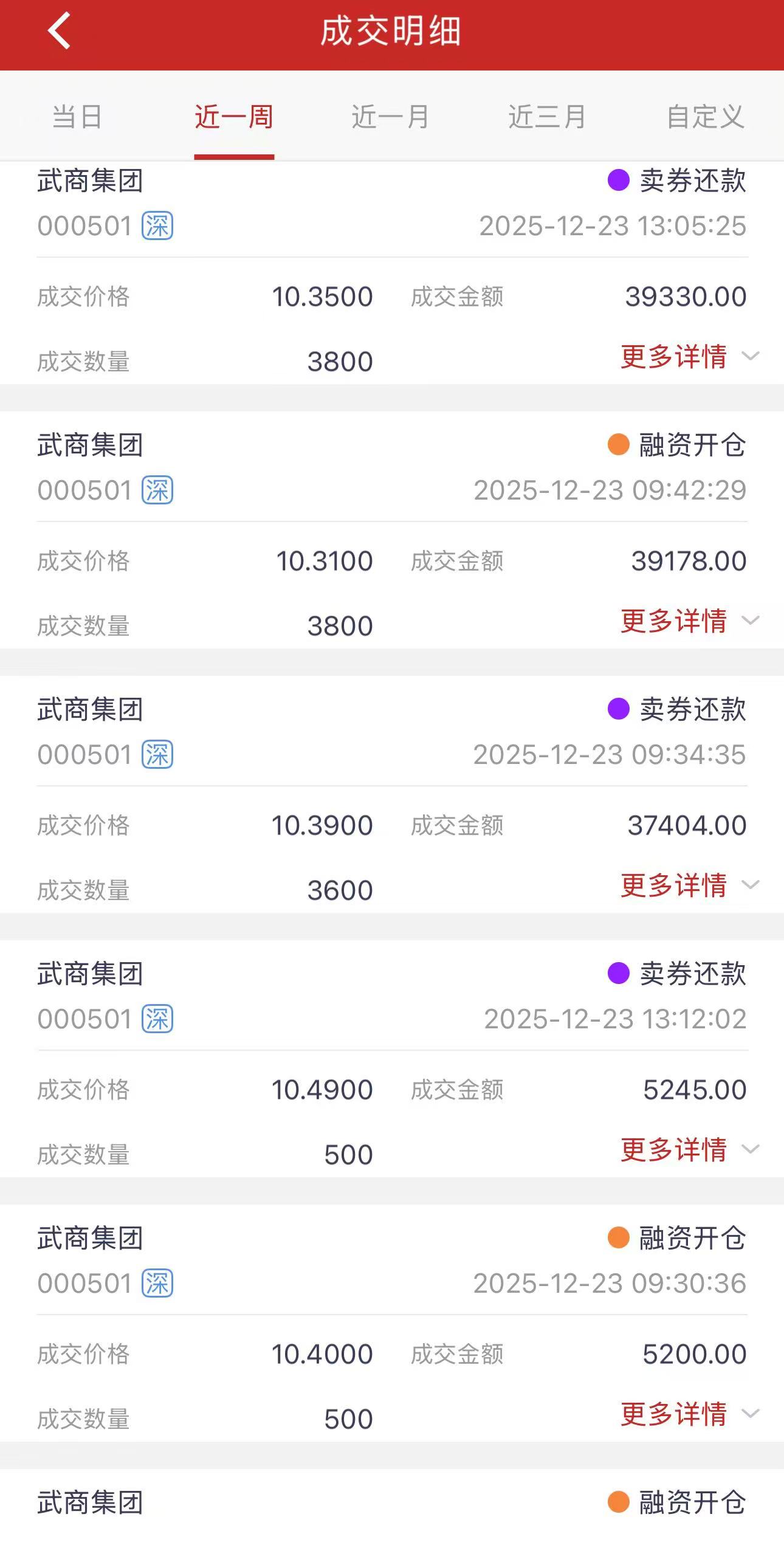Tap the 深 badge on the 09:42:29 trade

[x=157, y=490]
